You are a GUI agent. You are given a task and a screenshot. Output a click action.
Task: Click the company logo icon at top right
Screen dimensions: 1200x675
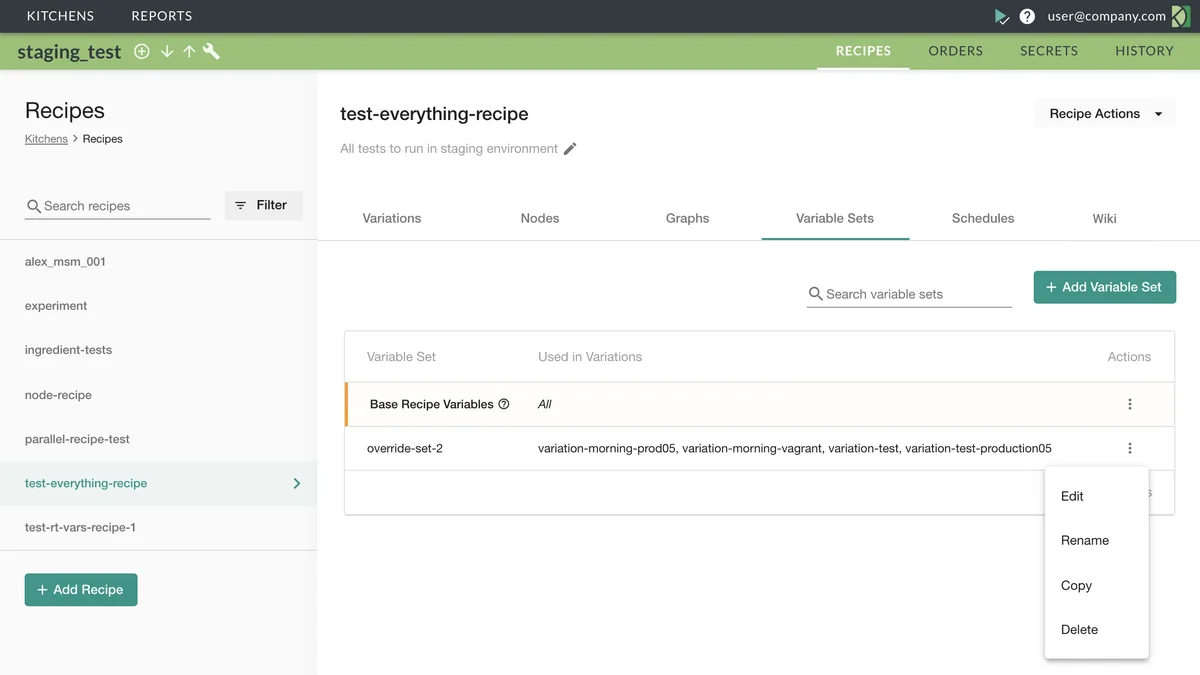point(1182,16)
